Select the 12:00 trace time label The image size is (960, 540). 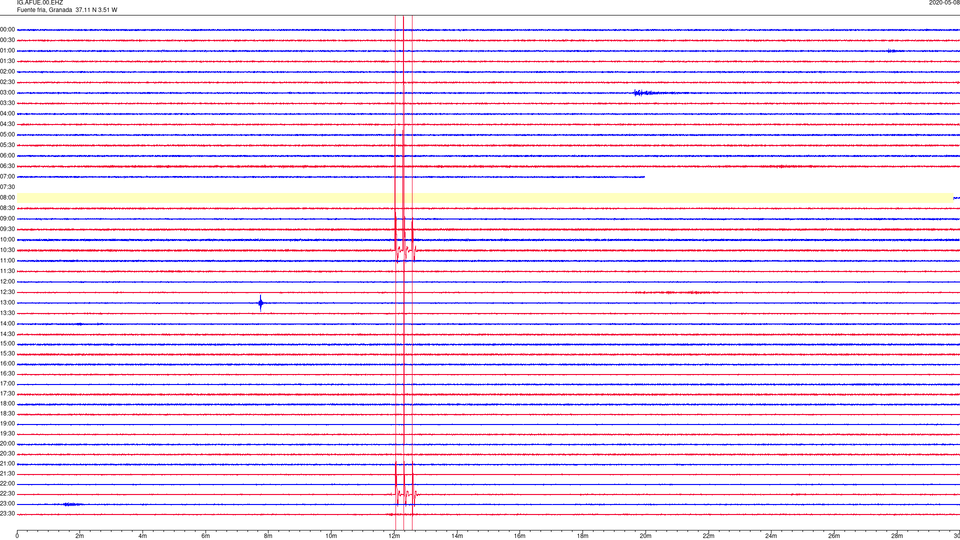(7, 282)
